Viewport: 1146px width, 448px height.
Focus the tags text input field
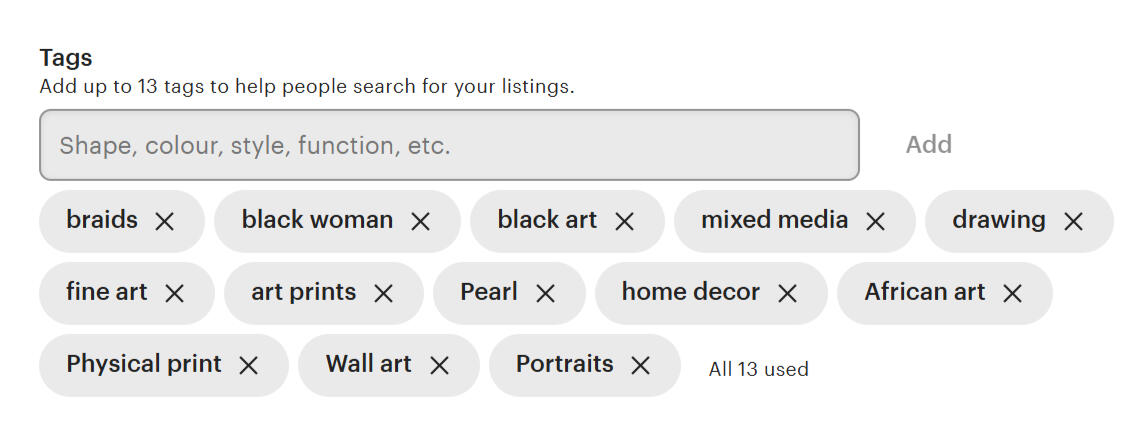449,145
